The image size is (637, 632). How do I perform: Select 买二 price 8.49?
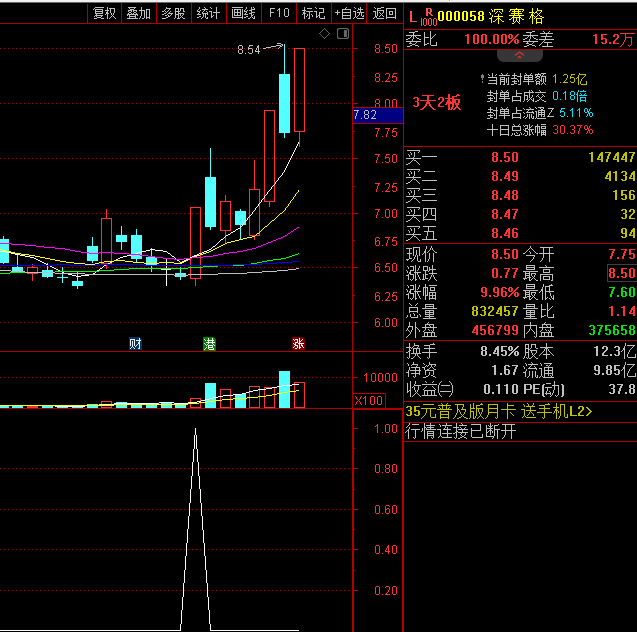(x=505, y=176)
